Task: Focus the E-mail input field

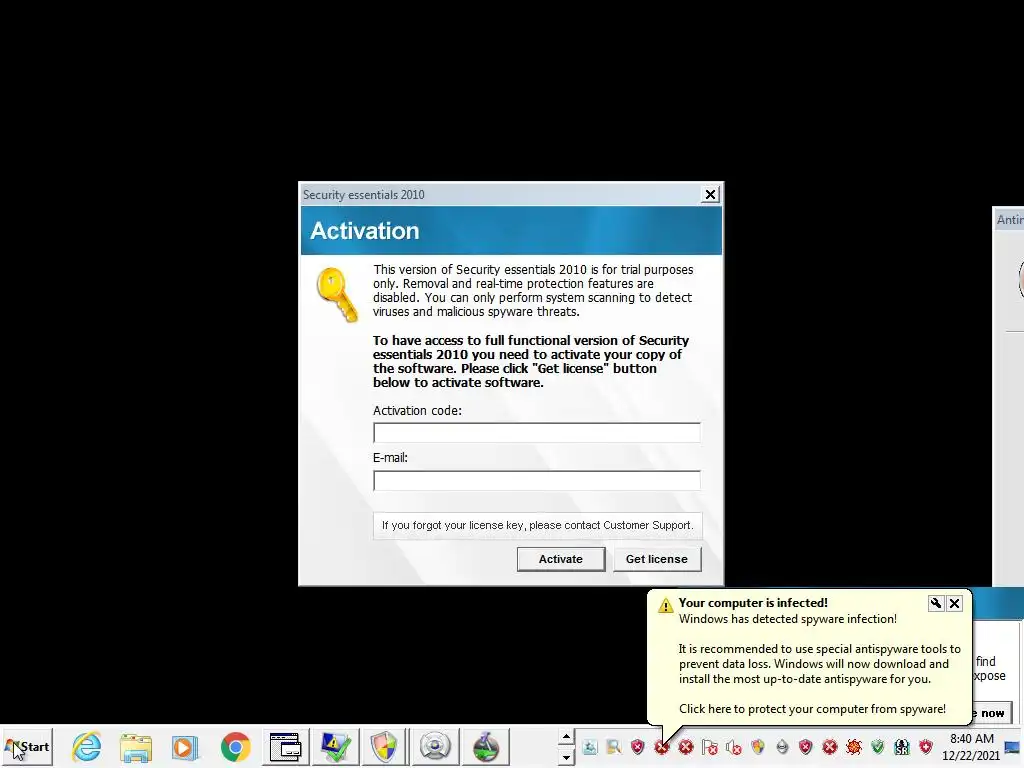Action: (x=537, y=480)
